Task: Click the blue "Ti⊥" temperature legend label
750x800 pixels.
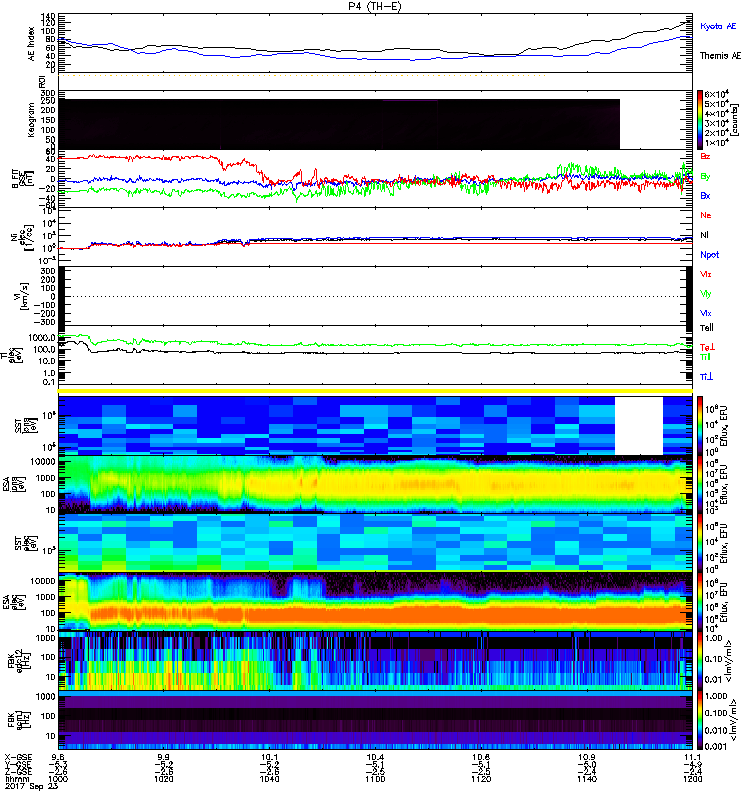Action: click(706, 377)
